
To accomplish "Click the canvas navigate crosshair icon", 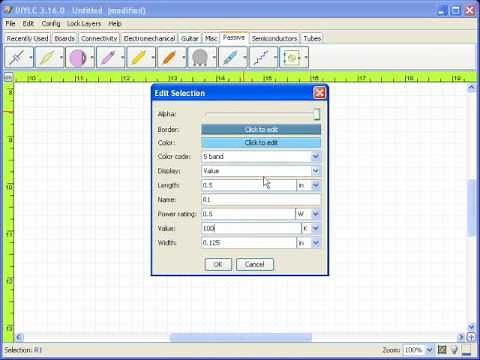I will [471, 337].
